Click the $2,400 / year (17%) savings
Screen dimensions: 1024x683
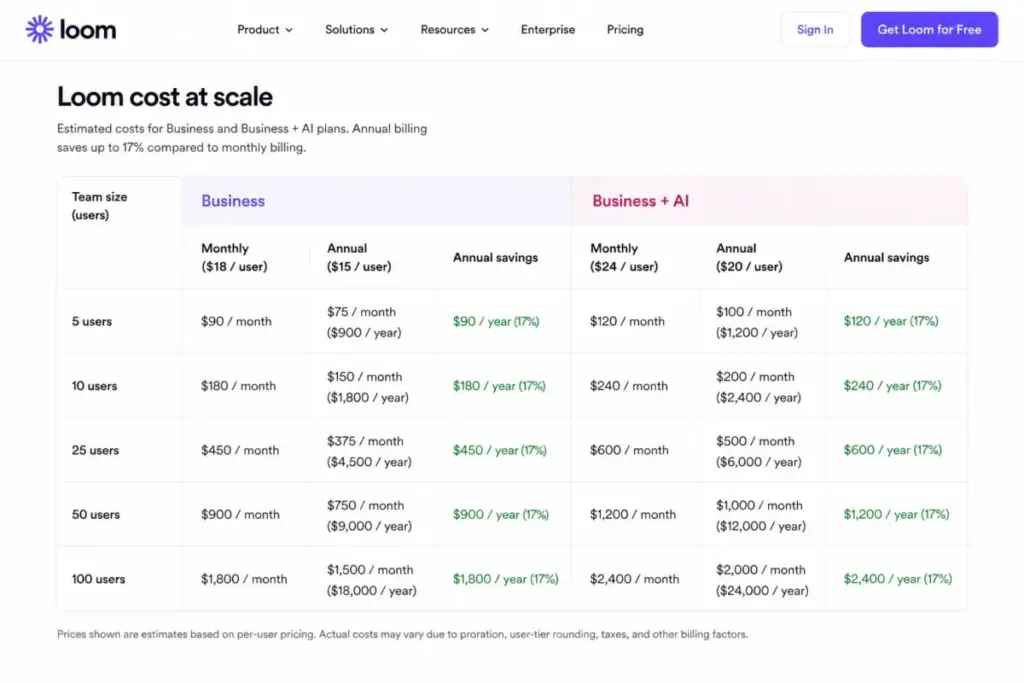tap(898, 579)
